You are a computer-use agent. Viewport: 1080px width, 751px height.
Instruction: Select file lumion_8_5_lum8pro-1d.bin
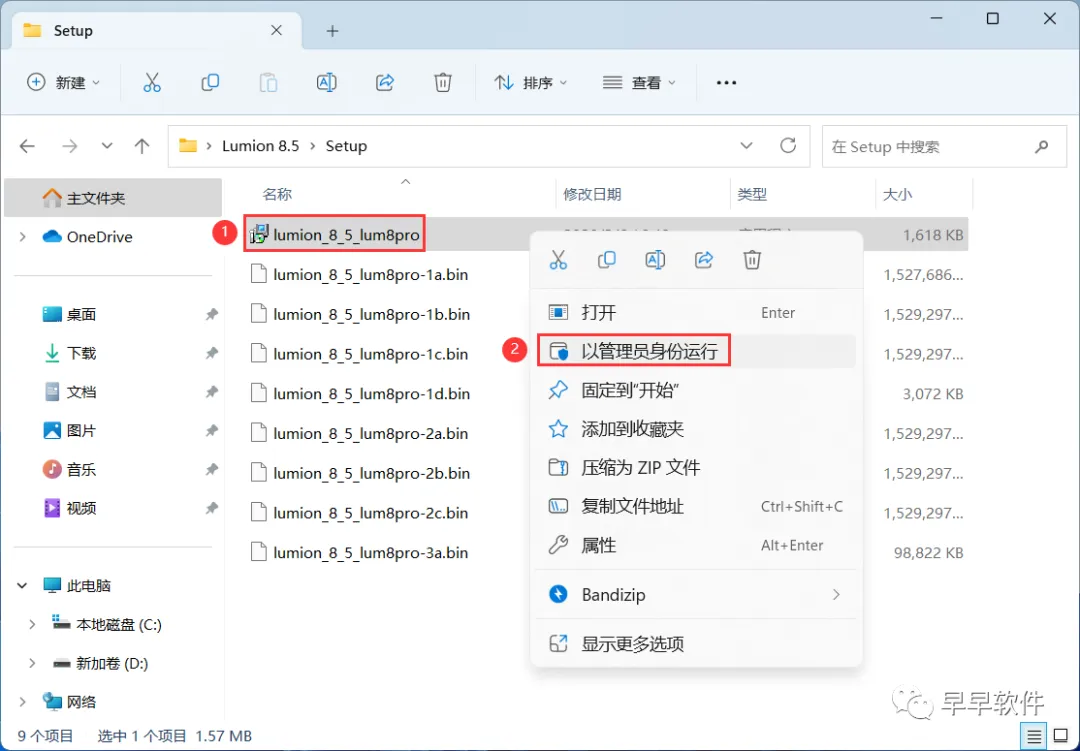pyautogui.click(x=360, y=394)
